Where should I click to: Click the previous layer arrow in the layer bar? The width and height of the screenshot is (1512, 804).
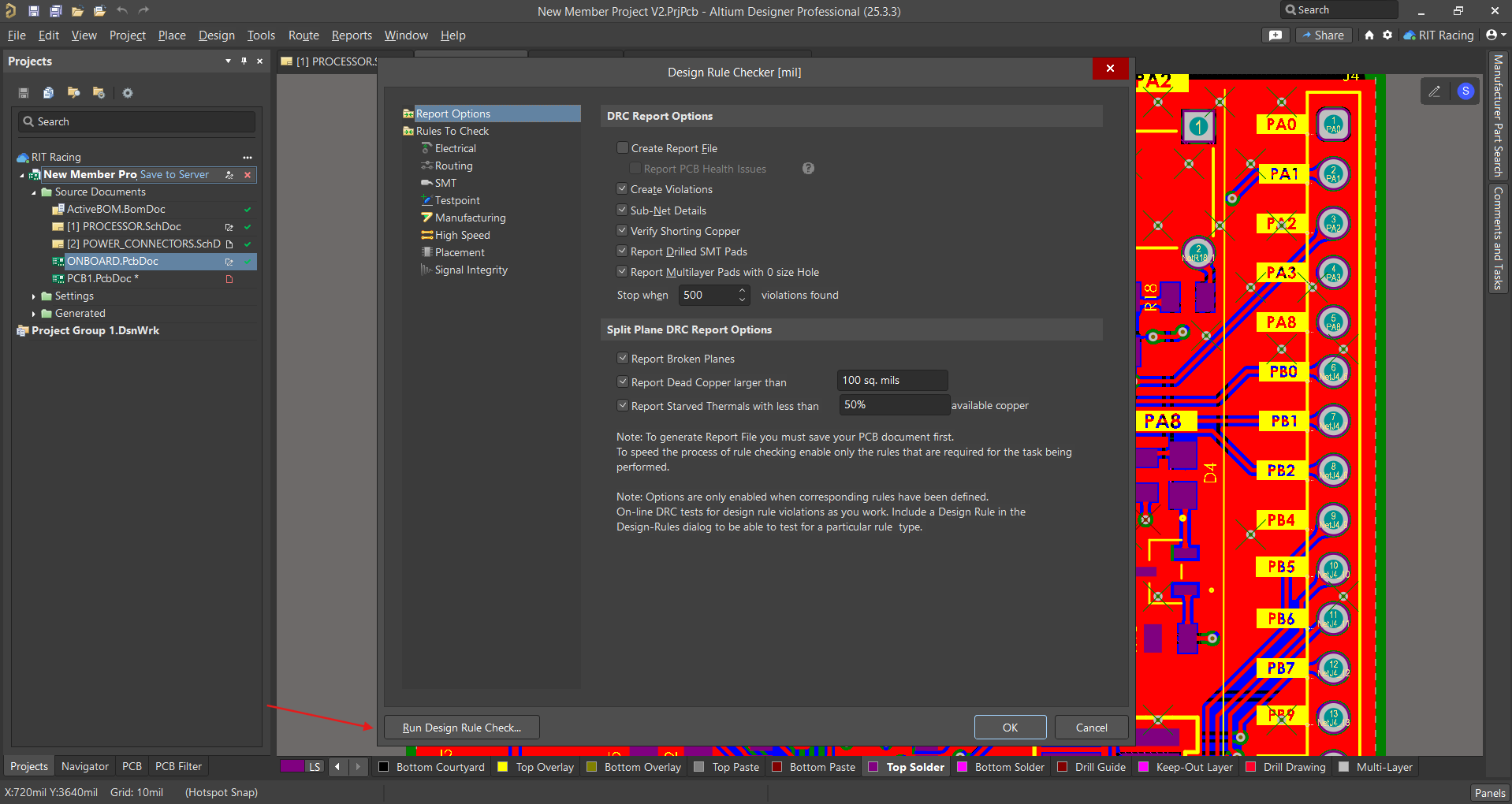(x=338, y=766)
